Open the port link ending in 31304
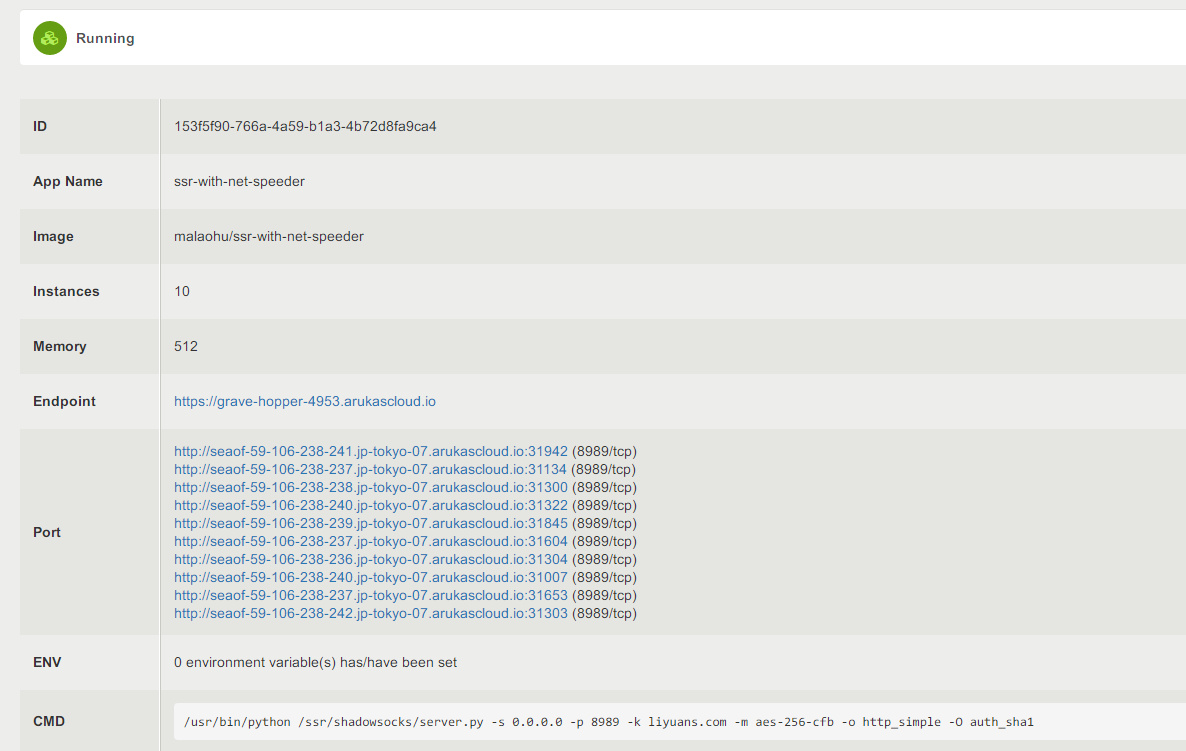The width and height of the screenshot is (1186, 751). [x=370, y=559]
